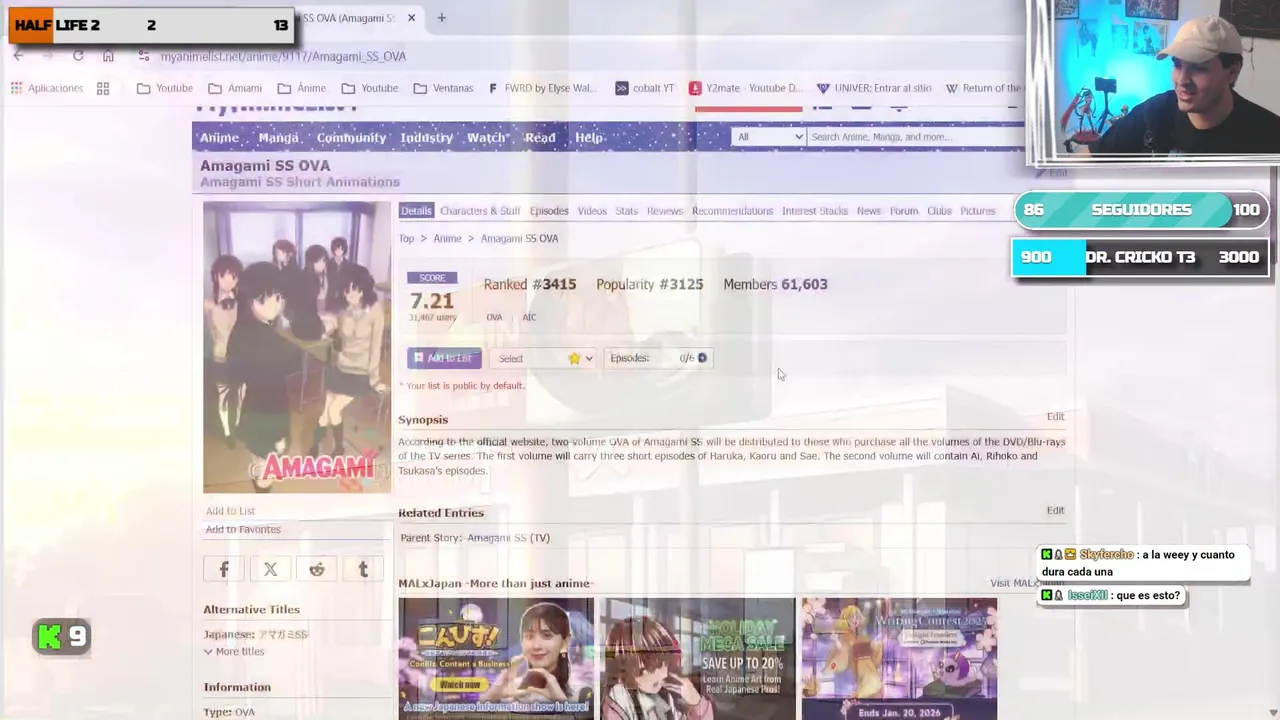Click the browser back arrow
Image resolution: width=1280 pixels, height=720 pixels.
18,56
